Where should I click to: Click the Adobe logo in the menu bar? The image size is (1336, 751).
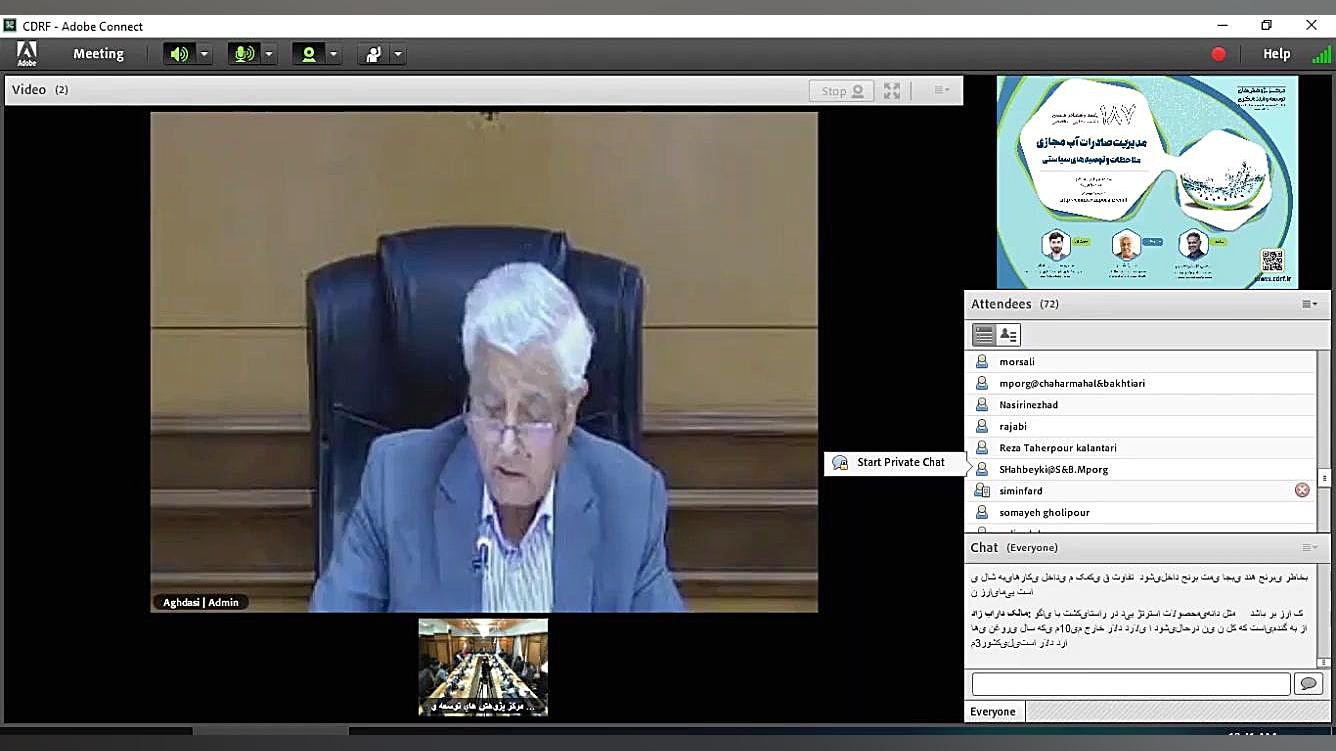[x=27, y=54]
